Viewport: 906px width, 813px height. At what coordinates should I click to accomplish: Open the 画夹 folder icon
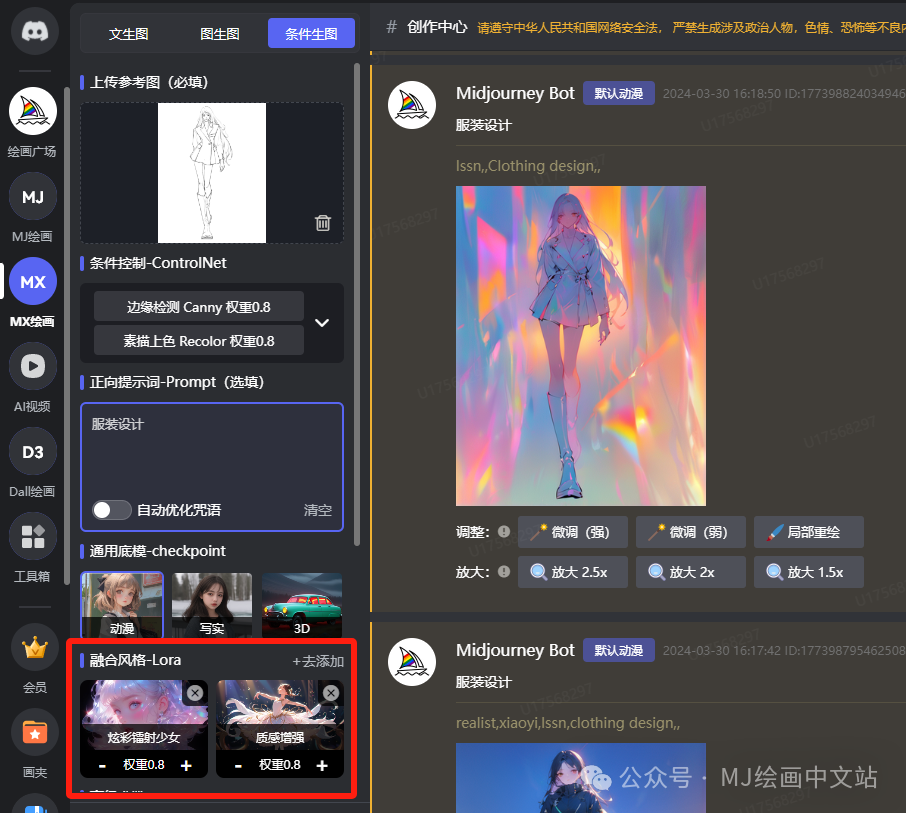(32, 732)
